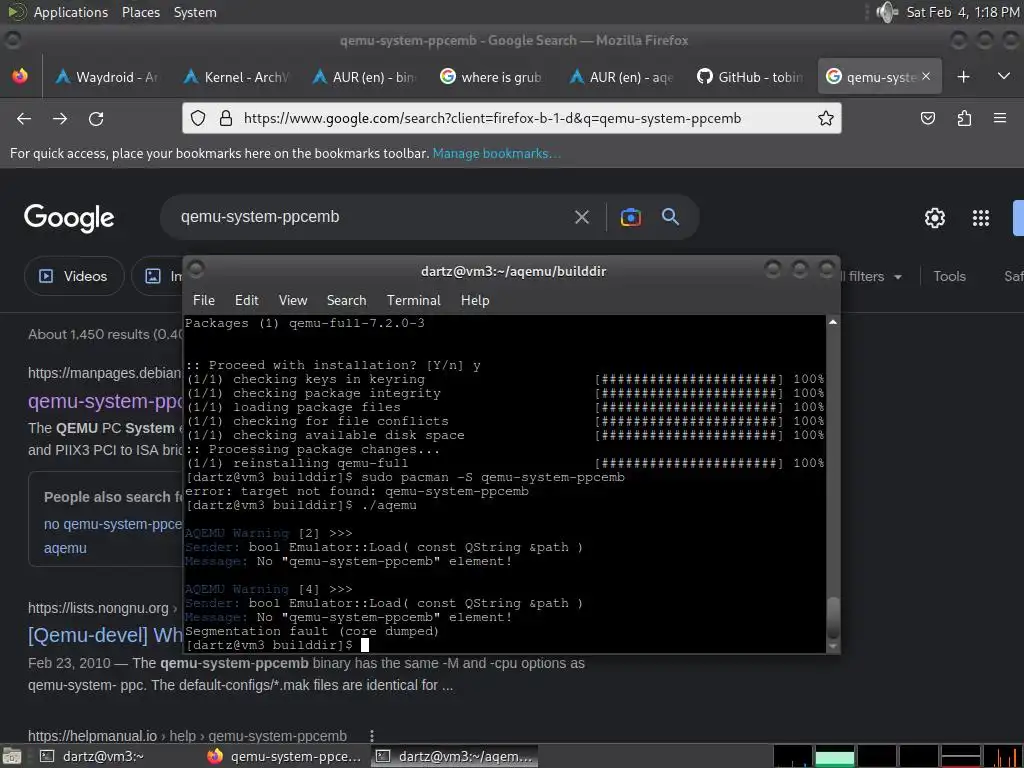Submit search with the magnifier icon
The image size is (1024, 768).
(x=670, y=217)
